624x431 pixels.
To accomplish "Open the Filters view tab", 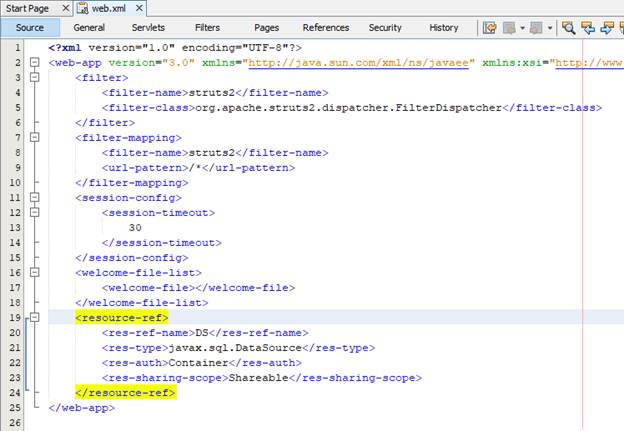I will [x=207, y=27].
